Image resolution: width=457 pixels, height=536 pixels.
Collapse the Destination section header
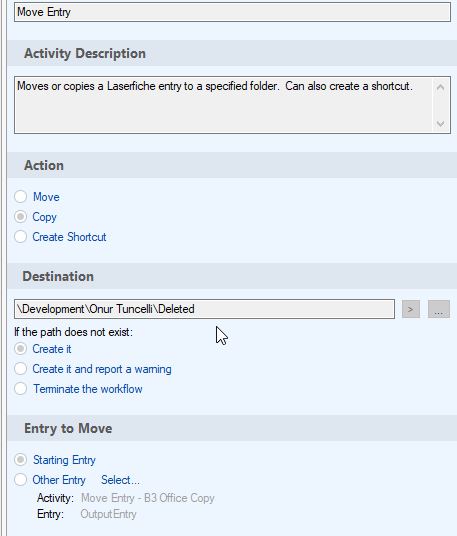pos(232,277)
